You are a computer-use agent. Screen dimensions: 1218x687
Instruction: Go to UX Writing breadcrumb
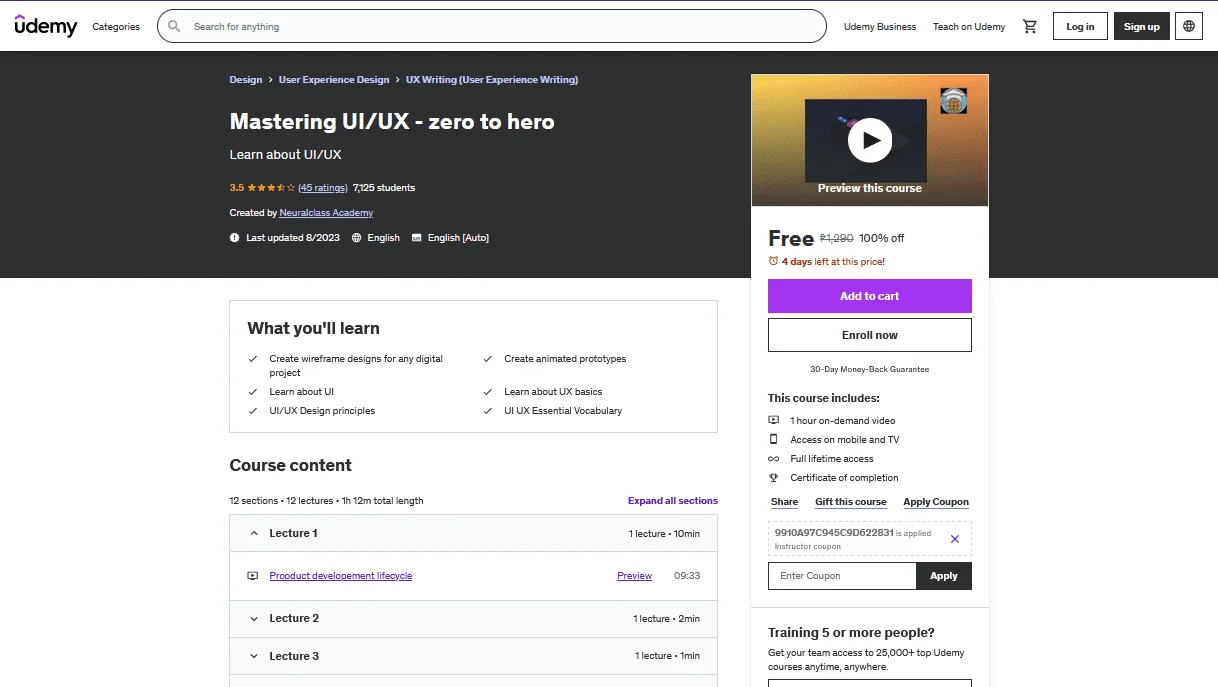(492, 80)
